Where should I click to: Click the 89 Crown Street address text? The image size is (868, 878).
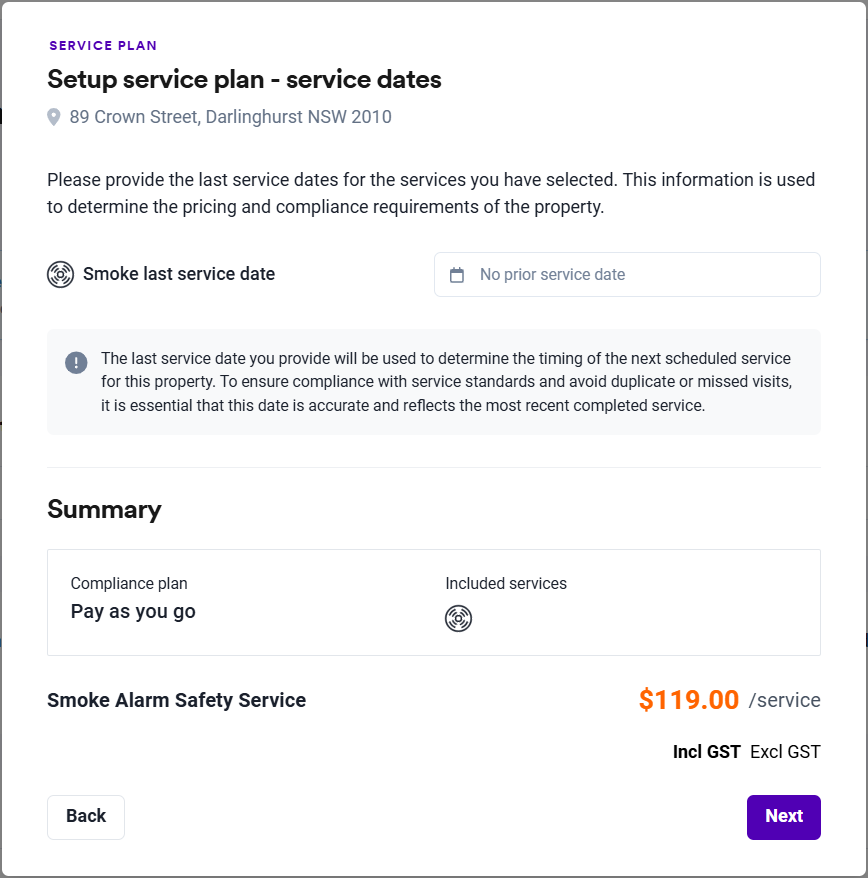[230, 117]
